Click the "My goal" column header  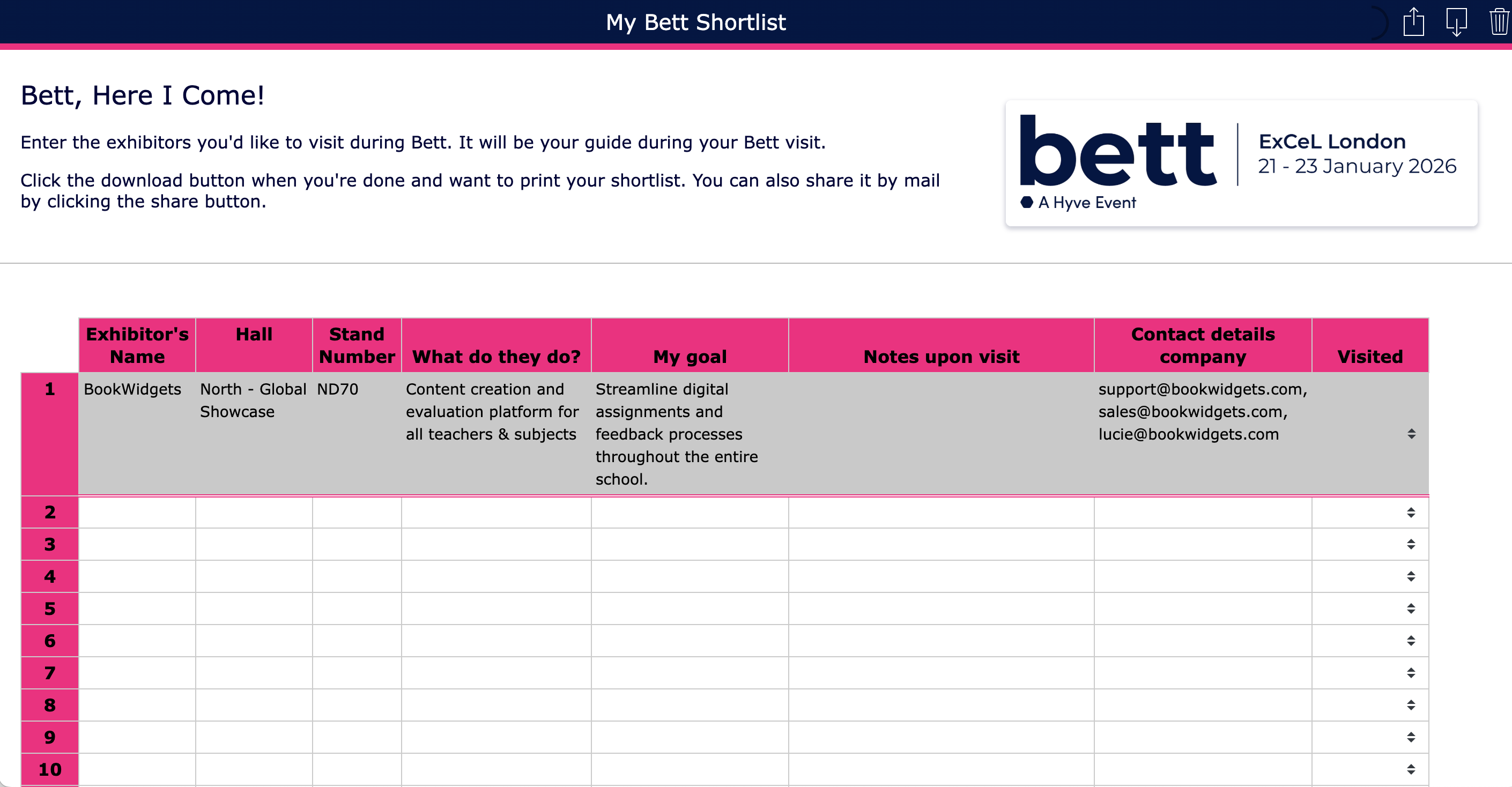coord(690,356)
